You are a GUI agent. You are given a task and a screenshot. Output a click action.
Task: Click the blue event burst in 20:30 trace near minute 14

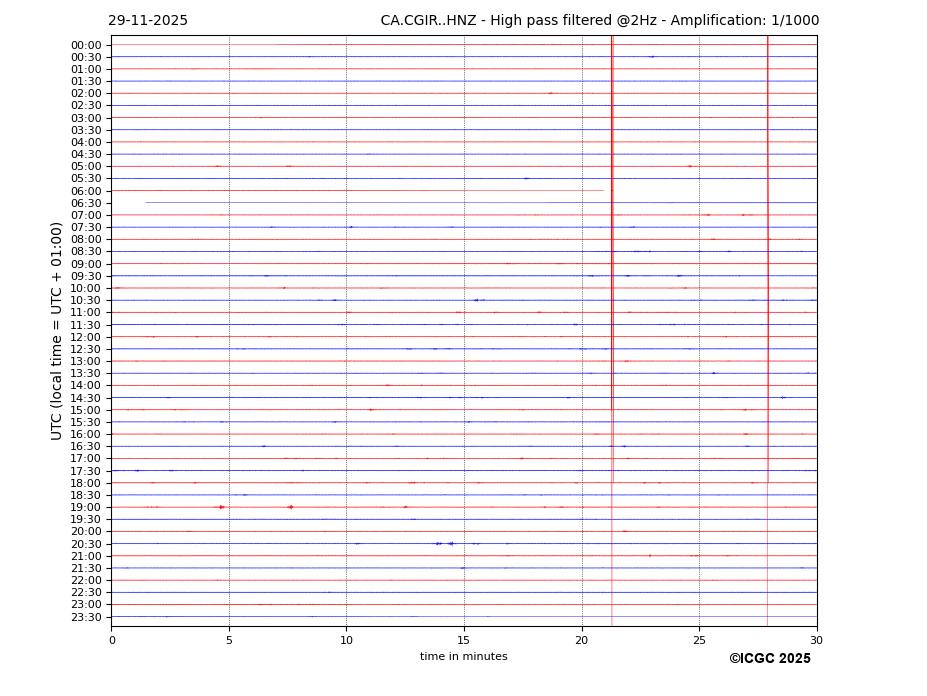[445, 544]
